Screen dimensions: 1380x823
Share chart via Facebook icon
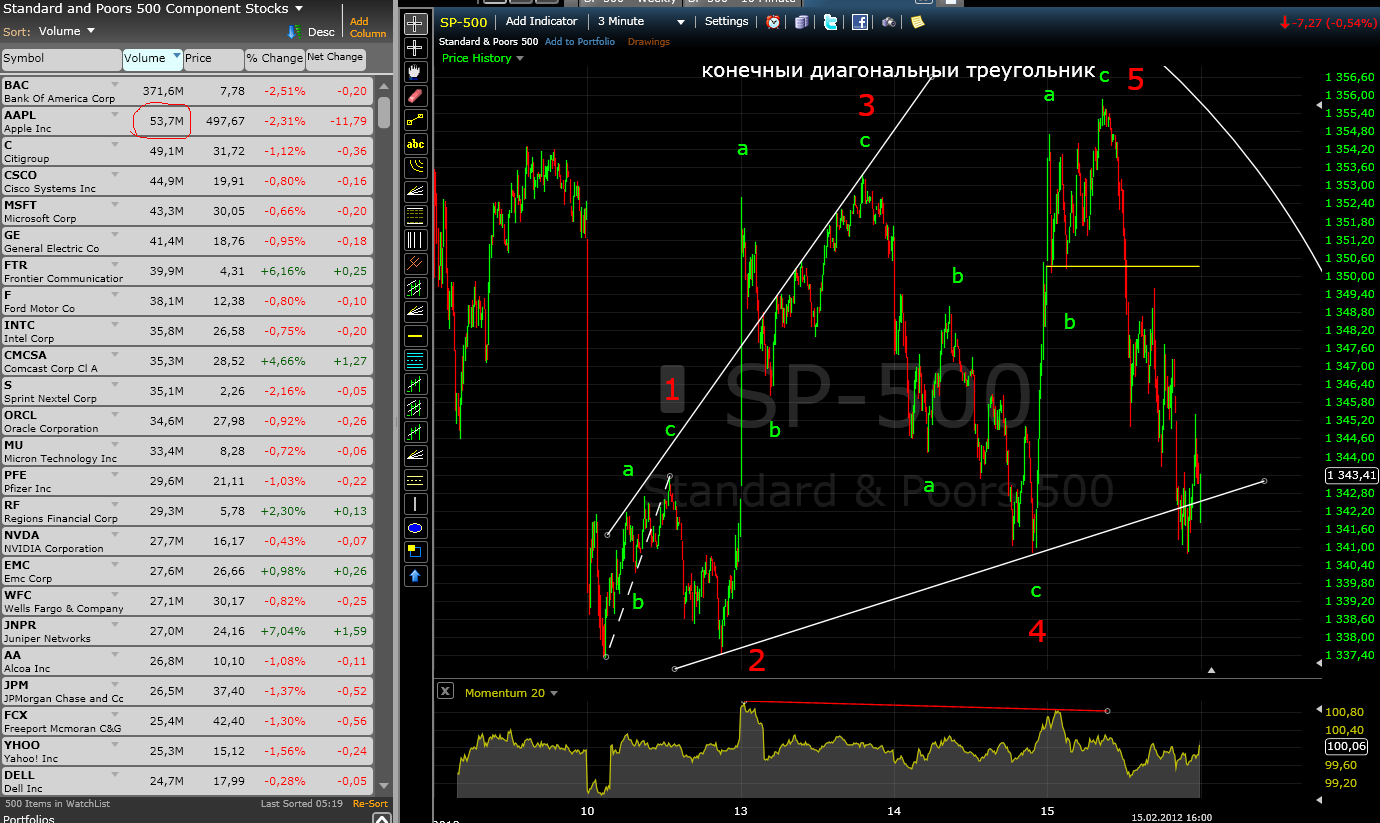point(859,21)
